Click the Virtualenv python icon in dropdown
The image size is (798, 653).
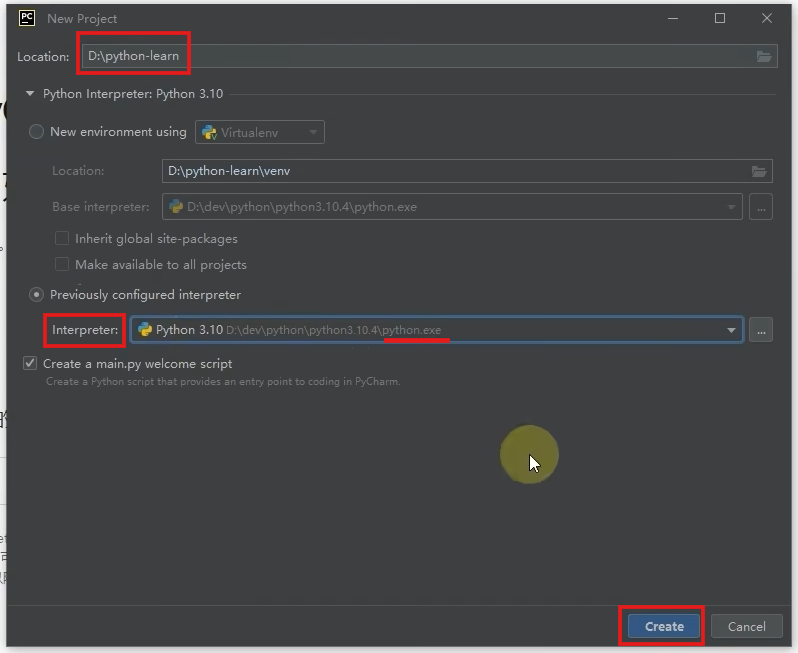click(209, 133)
